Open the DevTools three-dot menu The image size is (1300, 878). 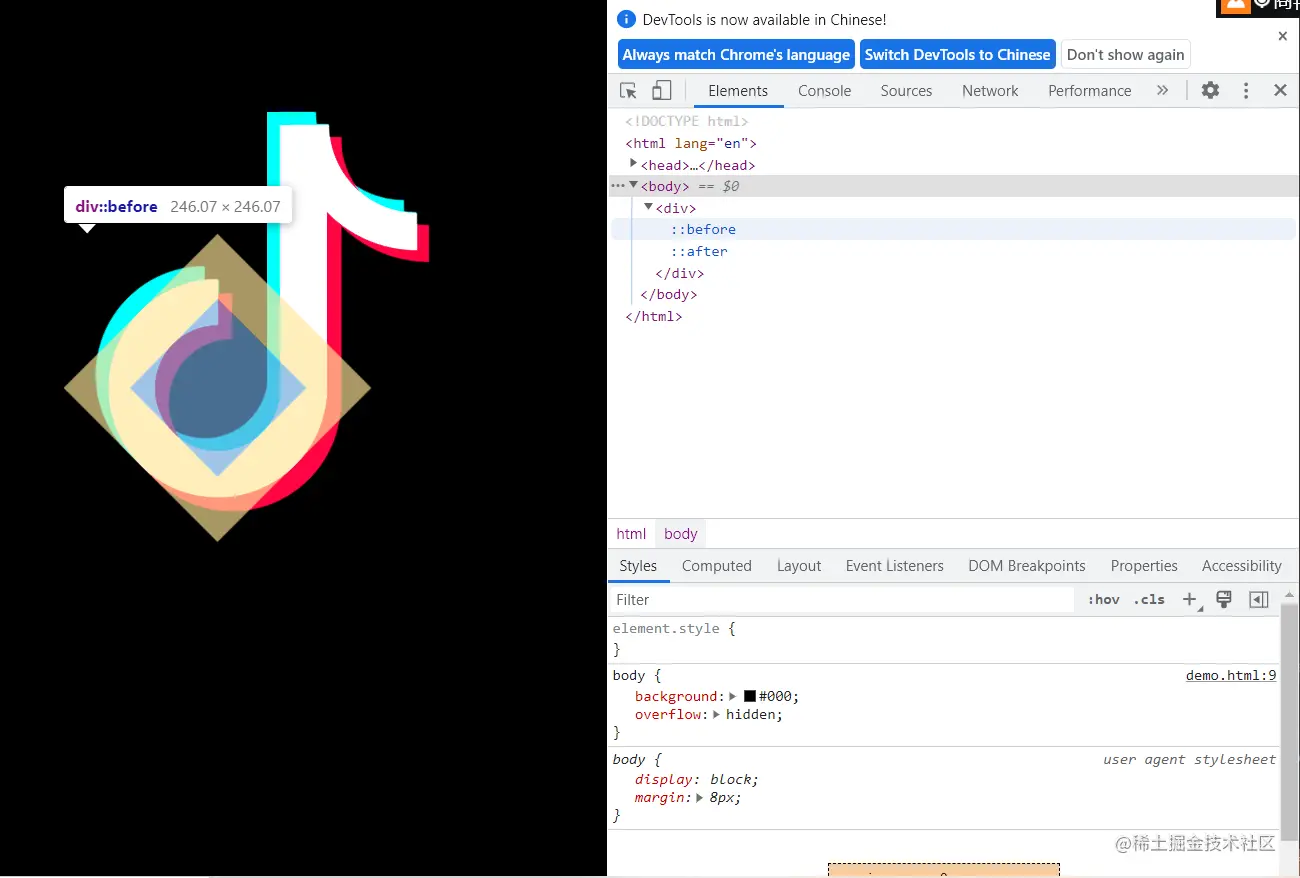pos(1246,90)
